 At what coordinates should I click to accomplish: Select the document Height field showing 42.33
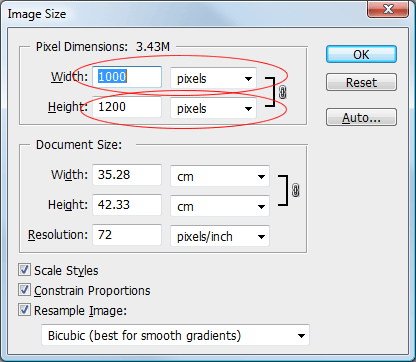(x=127, y=205)
